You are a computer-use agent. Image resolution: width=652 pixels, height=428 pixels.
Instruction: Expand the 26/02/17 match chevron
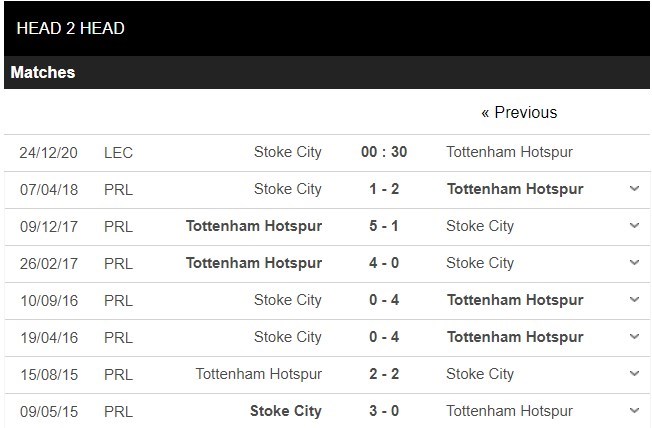(x=634, y=263)
